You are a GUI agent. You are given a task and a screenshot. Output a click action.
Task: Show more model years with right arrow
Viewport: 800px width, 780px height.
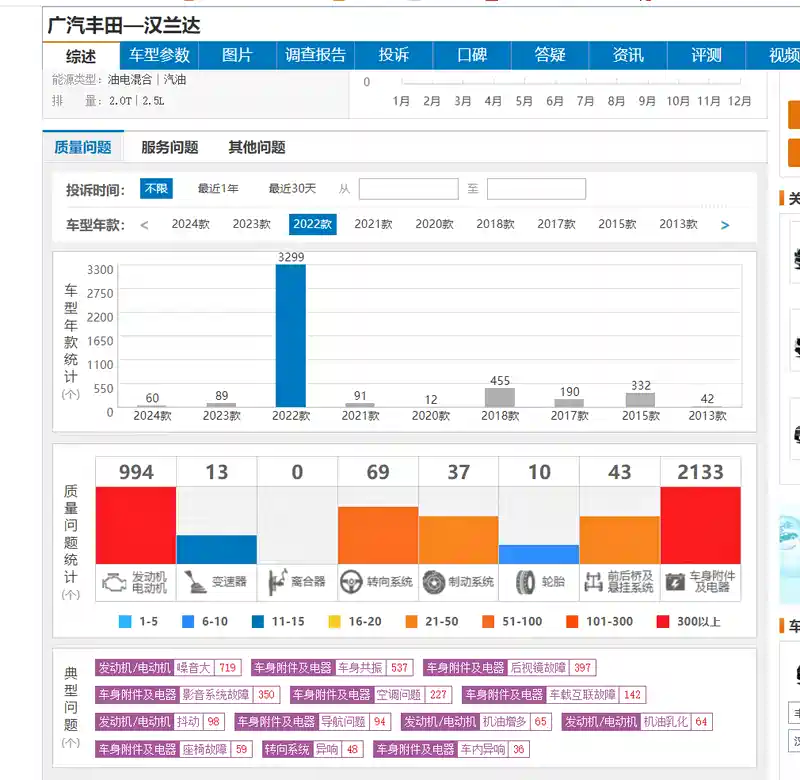point(725,225)
